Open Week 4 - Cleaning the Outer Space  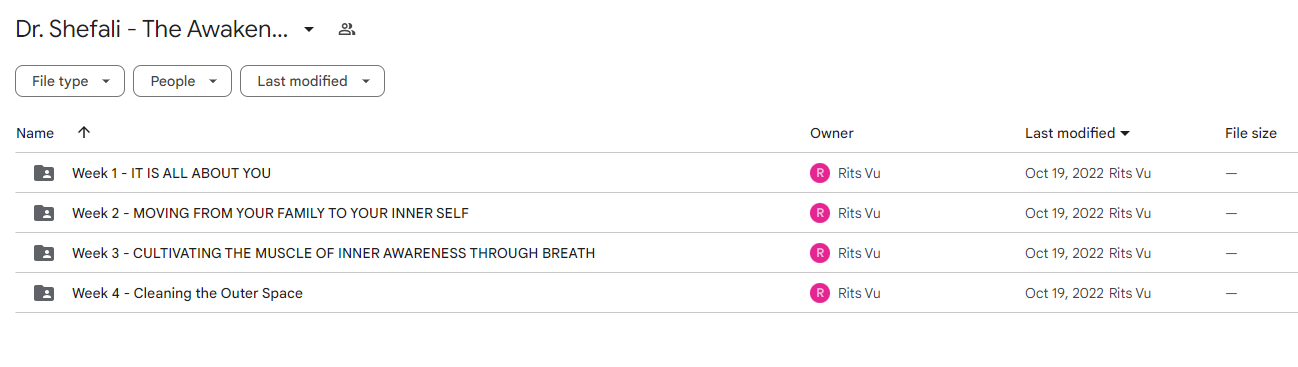187,293
